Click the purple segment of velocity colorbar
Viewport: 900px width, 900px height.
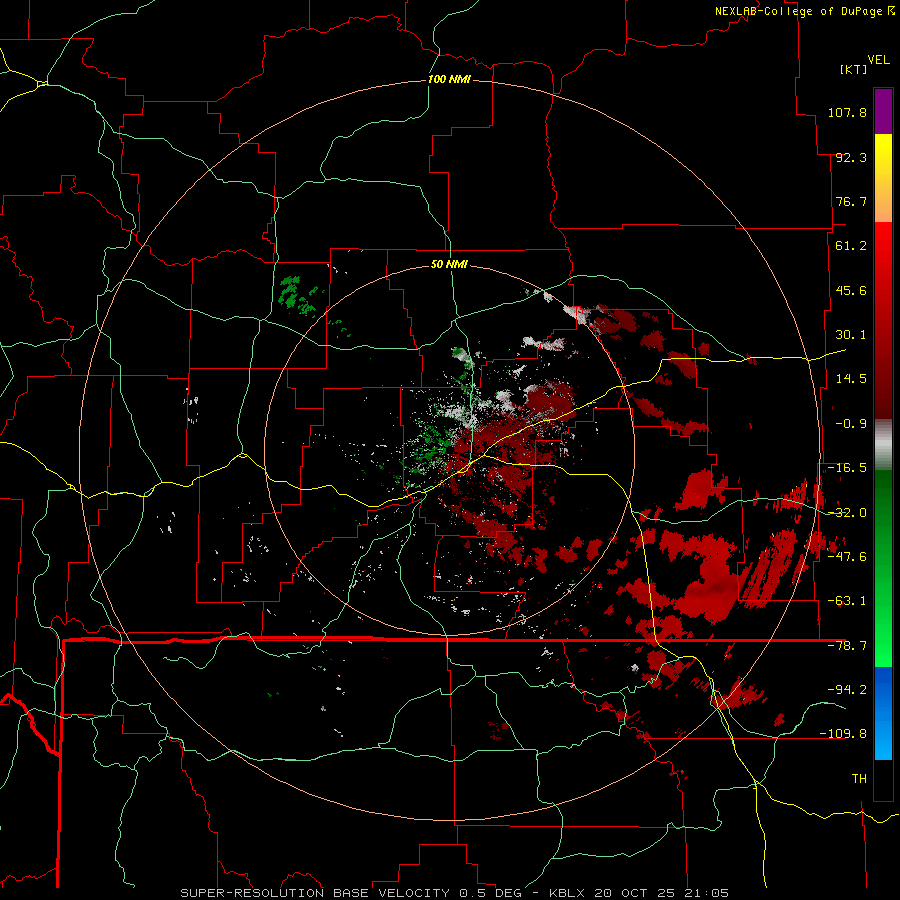(x=883, y=111)
